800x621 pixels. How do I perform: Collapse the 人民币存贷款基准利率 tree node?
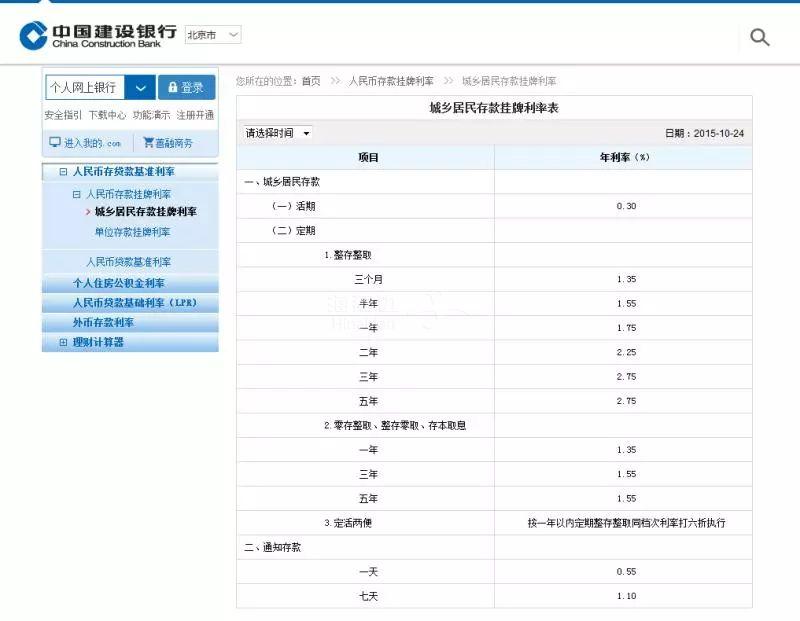tap(62, 172)
